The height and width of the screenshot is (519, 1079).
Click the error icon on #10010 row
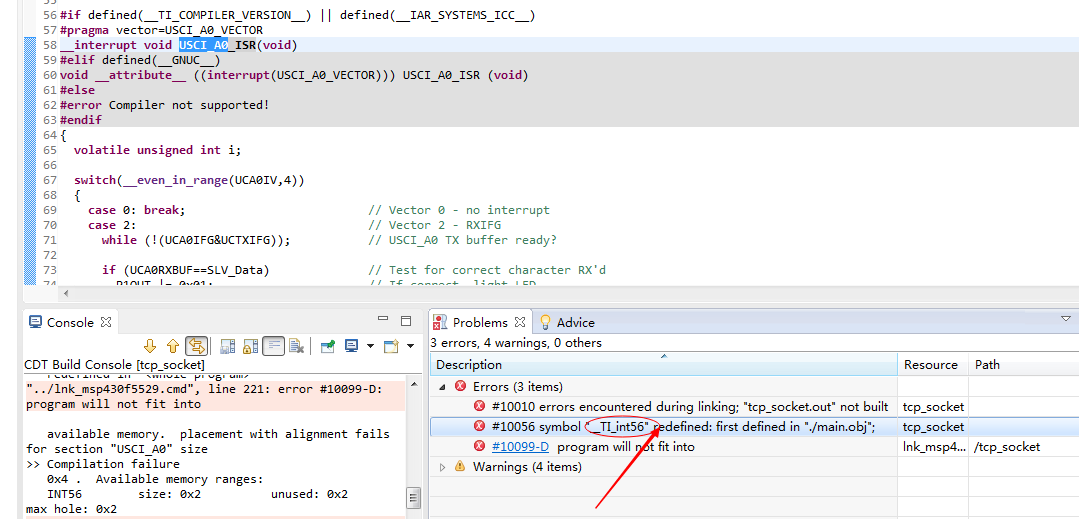pyautogui.click(x=480, y=407)
